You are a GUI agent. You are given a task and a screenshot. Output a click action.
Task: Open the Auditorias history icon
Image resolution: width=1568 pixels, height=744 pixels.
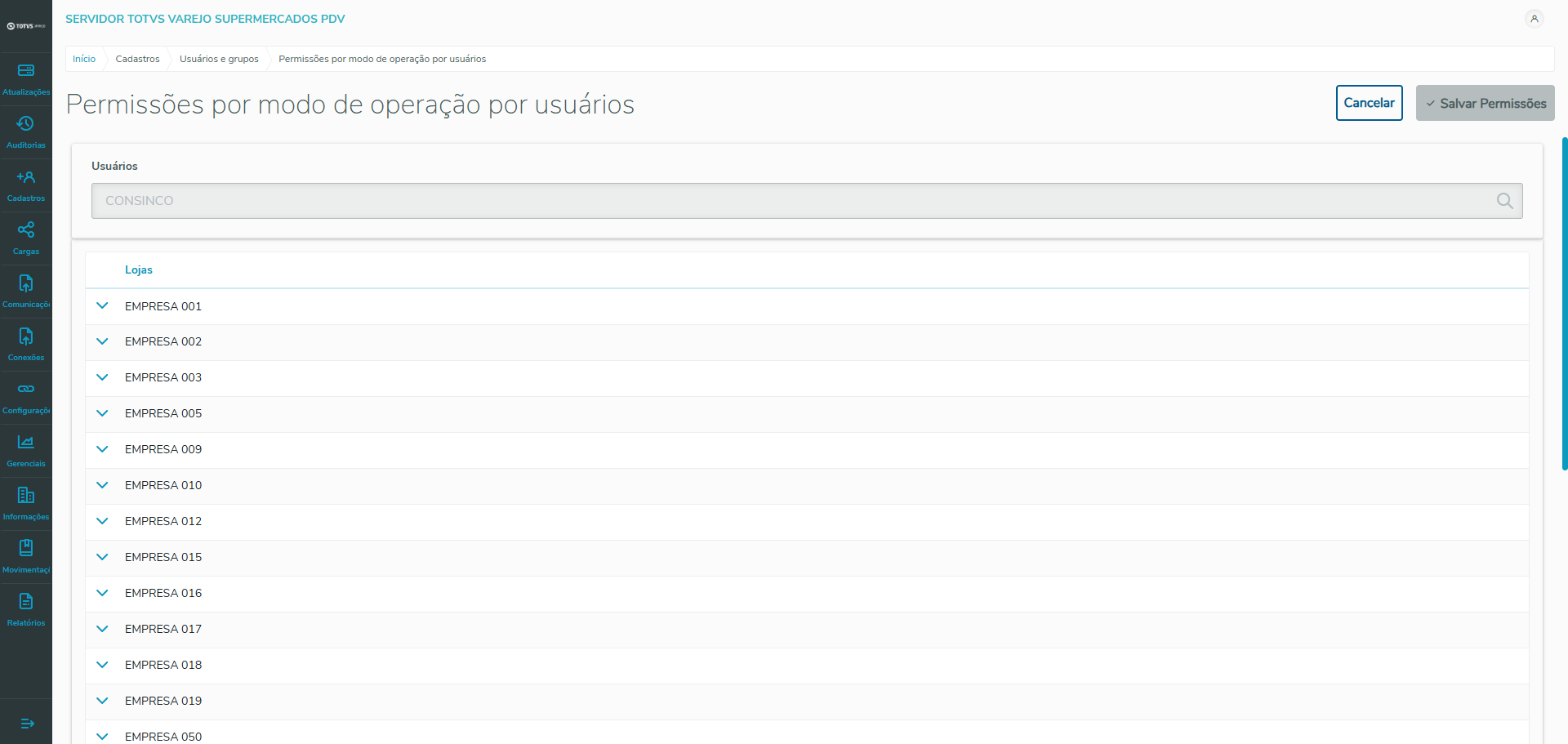(26, 124)
